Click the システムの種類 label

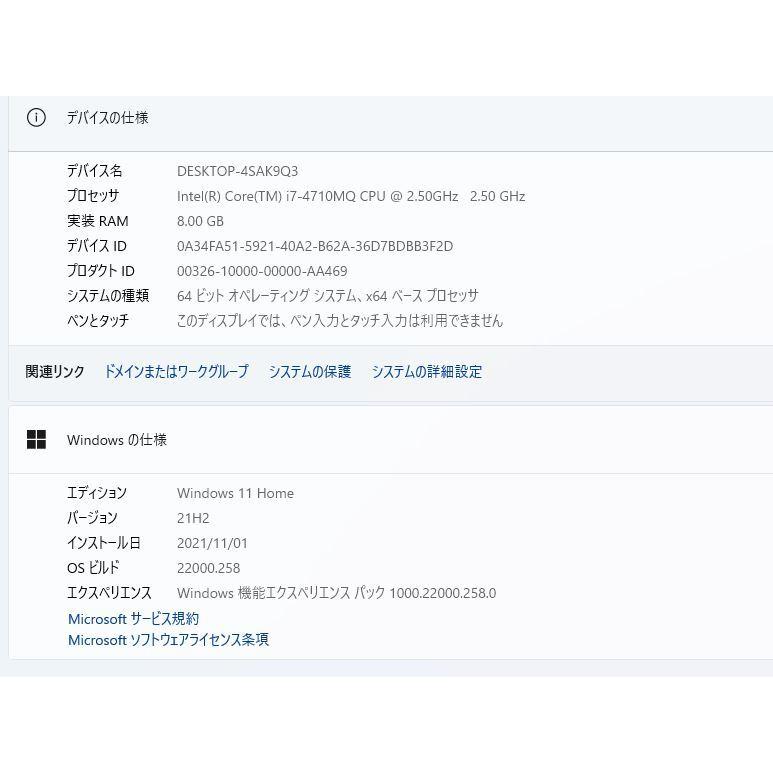pos(108,296)
